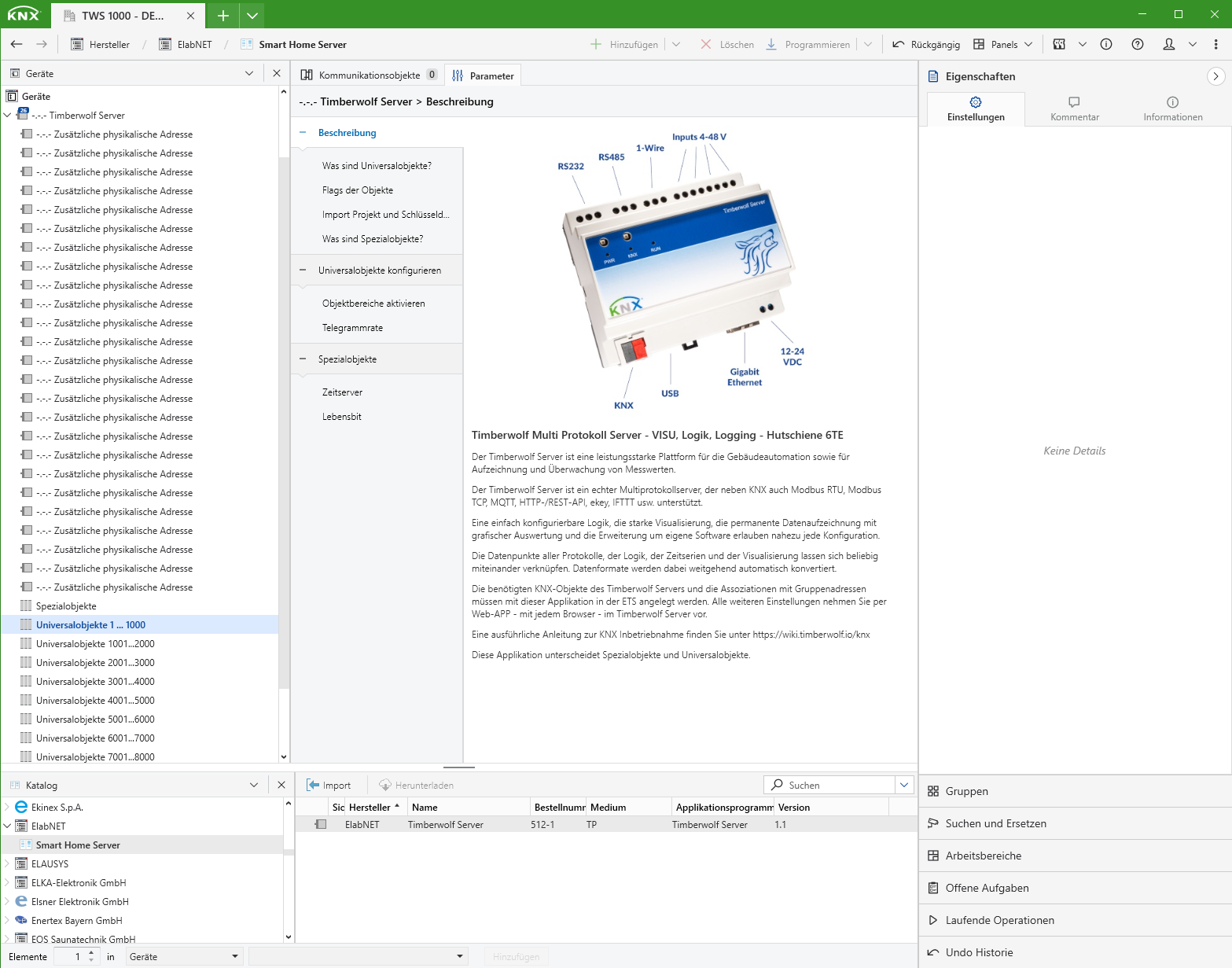This screenshot has height=968, width=1232.
Task: Switch to Kommunikationsobjekte tab
Action: pos(369,75)
